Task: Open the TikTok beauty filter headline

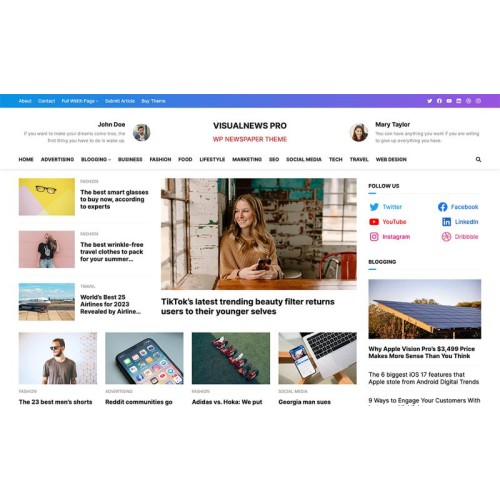Action: pyautogui.click(x=248, y=306)
